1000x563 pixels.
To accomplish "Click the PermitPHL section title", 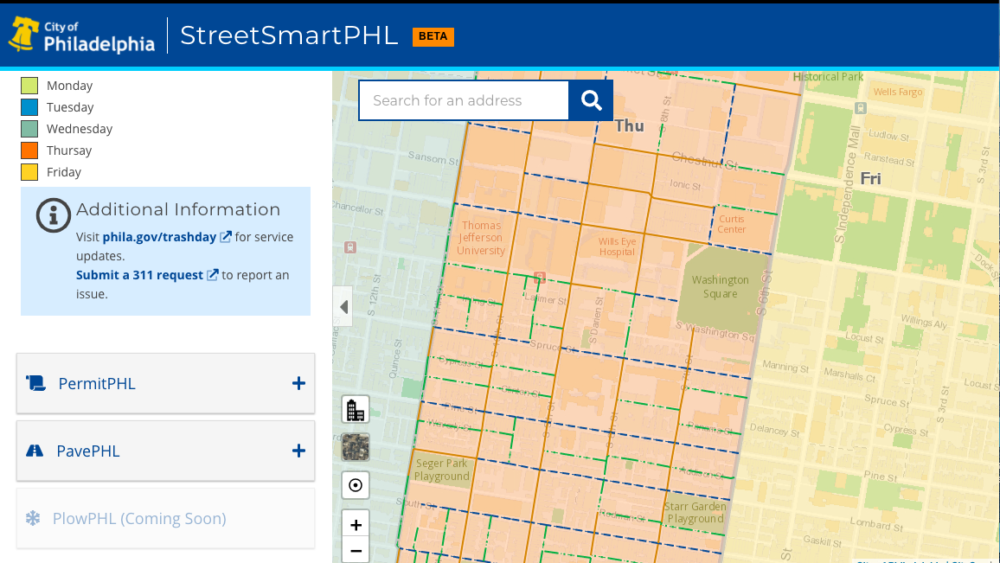I will 96,383.
